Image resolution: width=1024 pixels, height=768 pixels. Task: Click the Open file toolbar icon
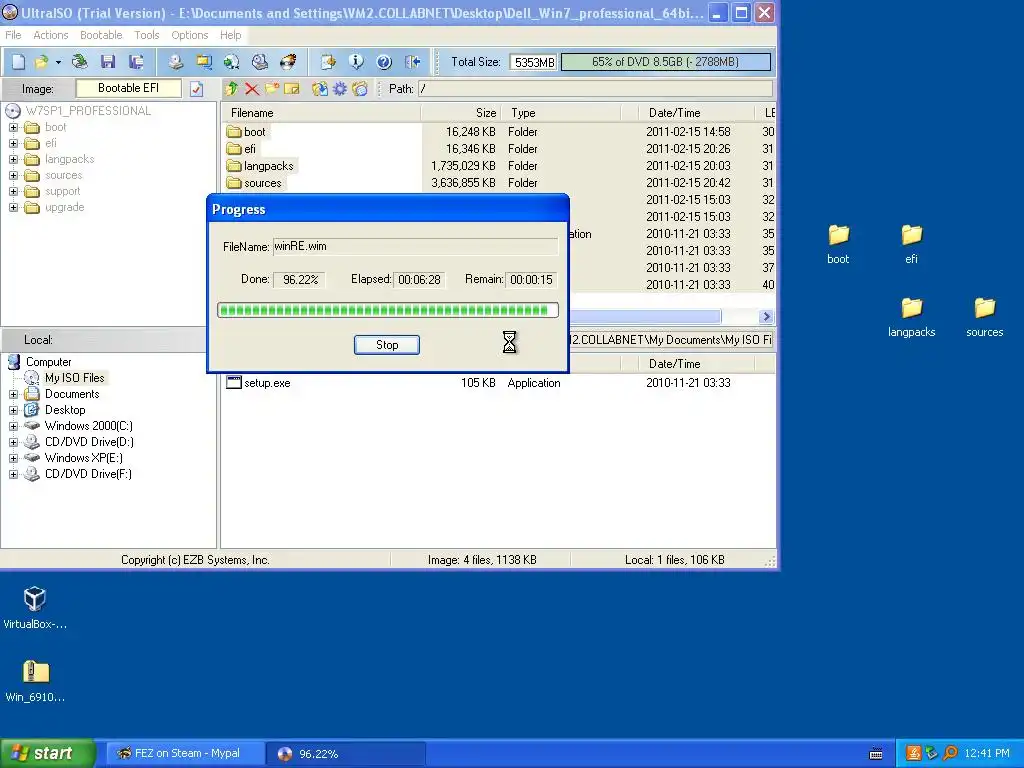pos(41,62)
